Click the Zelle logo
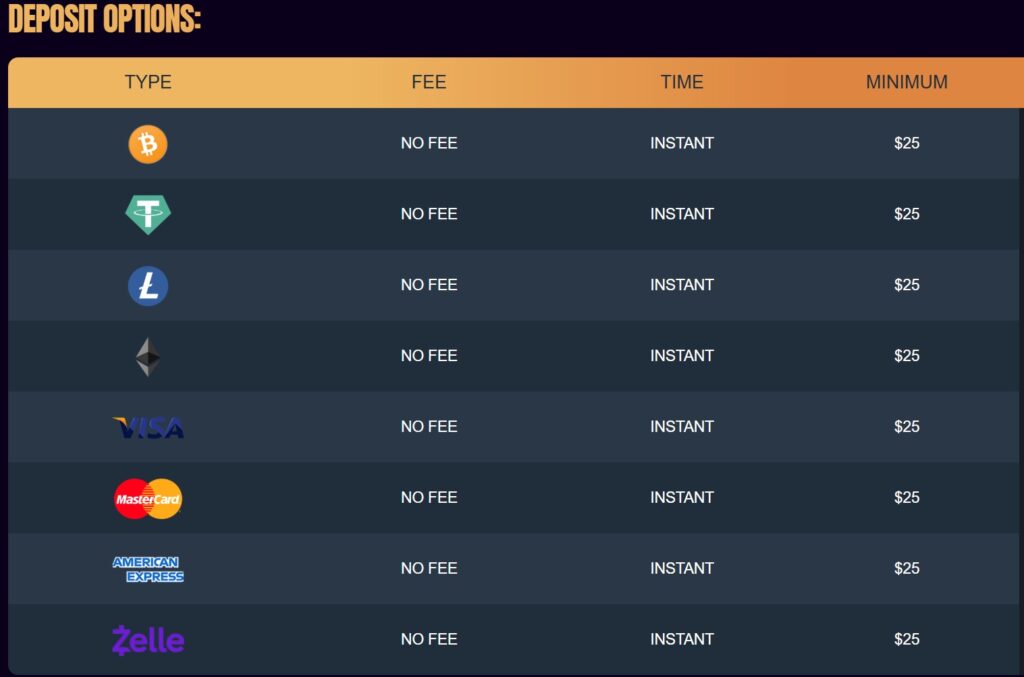The image size is (1024, 677). pos(148,640)
